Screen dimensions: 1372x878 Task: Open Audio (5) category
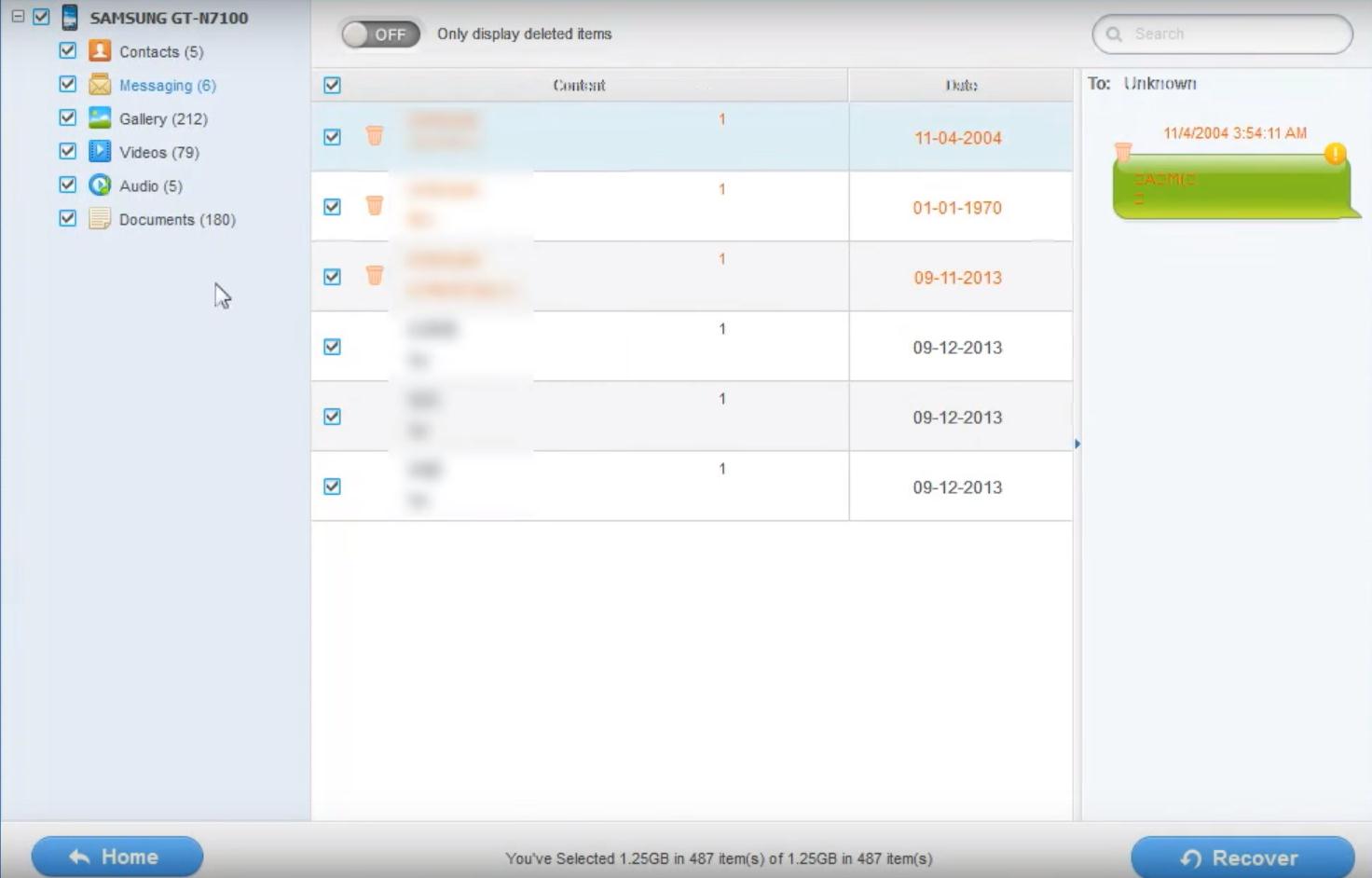(151, 186)
